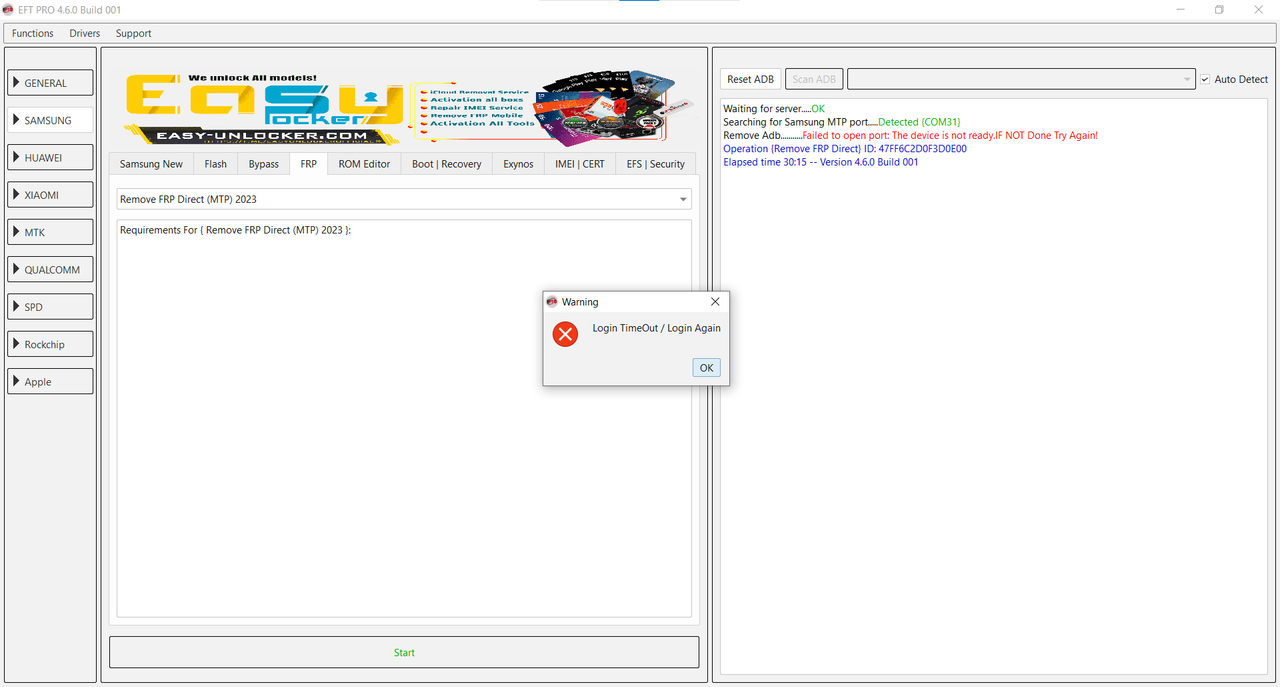Expand the Rockchip category
Screen dimensions: 1280x687
click(x=50, y=344)
